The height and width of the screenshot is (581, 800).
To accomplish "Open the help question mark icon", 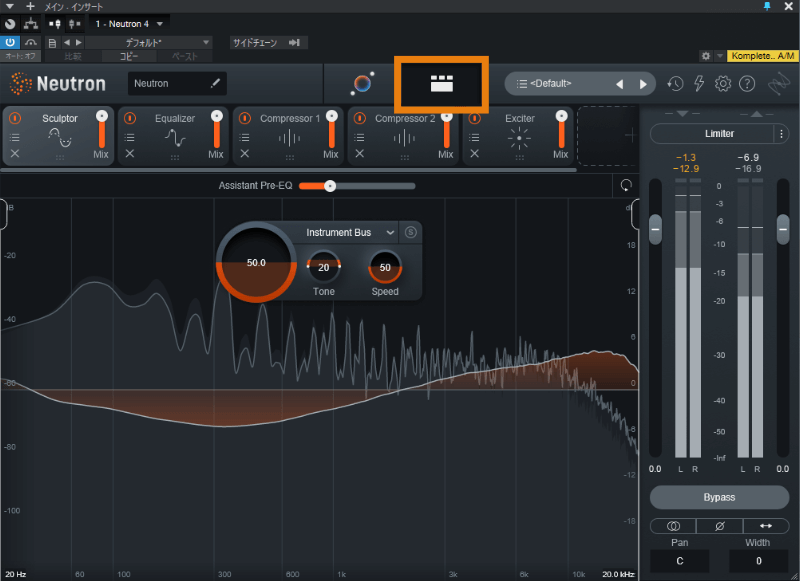I will coord(747,84).
